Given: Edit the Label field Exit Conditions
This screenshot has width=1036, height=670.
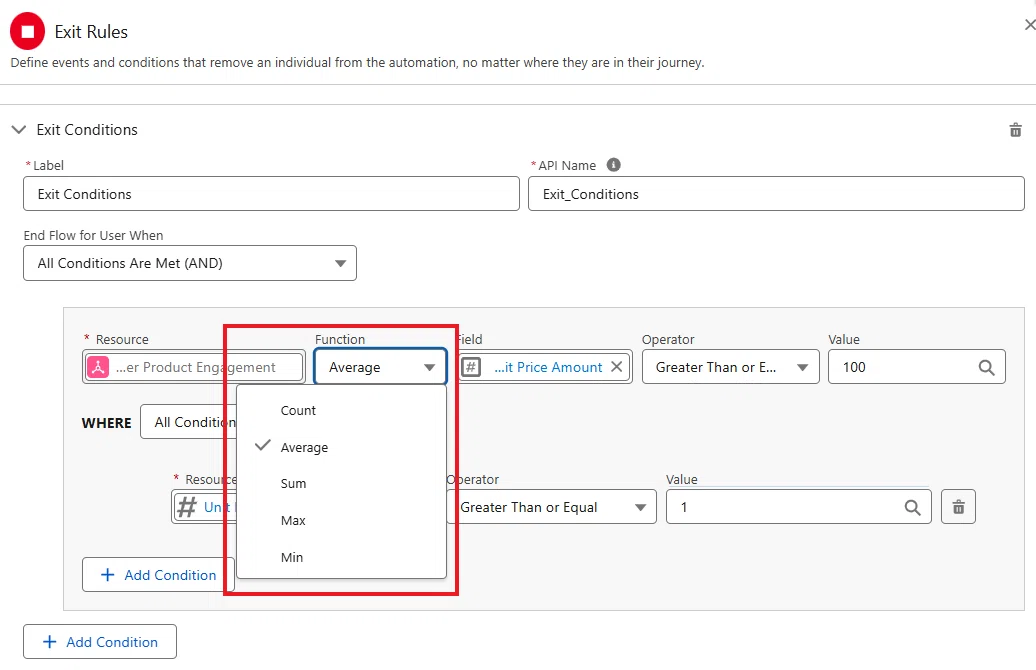Looking at the screenshot, I should 271,194.
